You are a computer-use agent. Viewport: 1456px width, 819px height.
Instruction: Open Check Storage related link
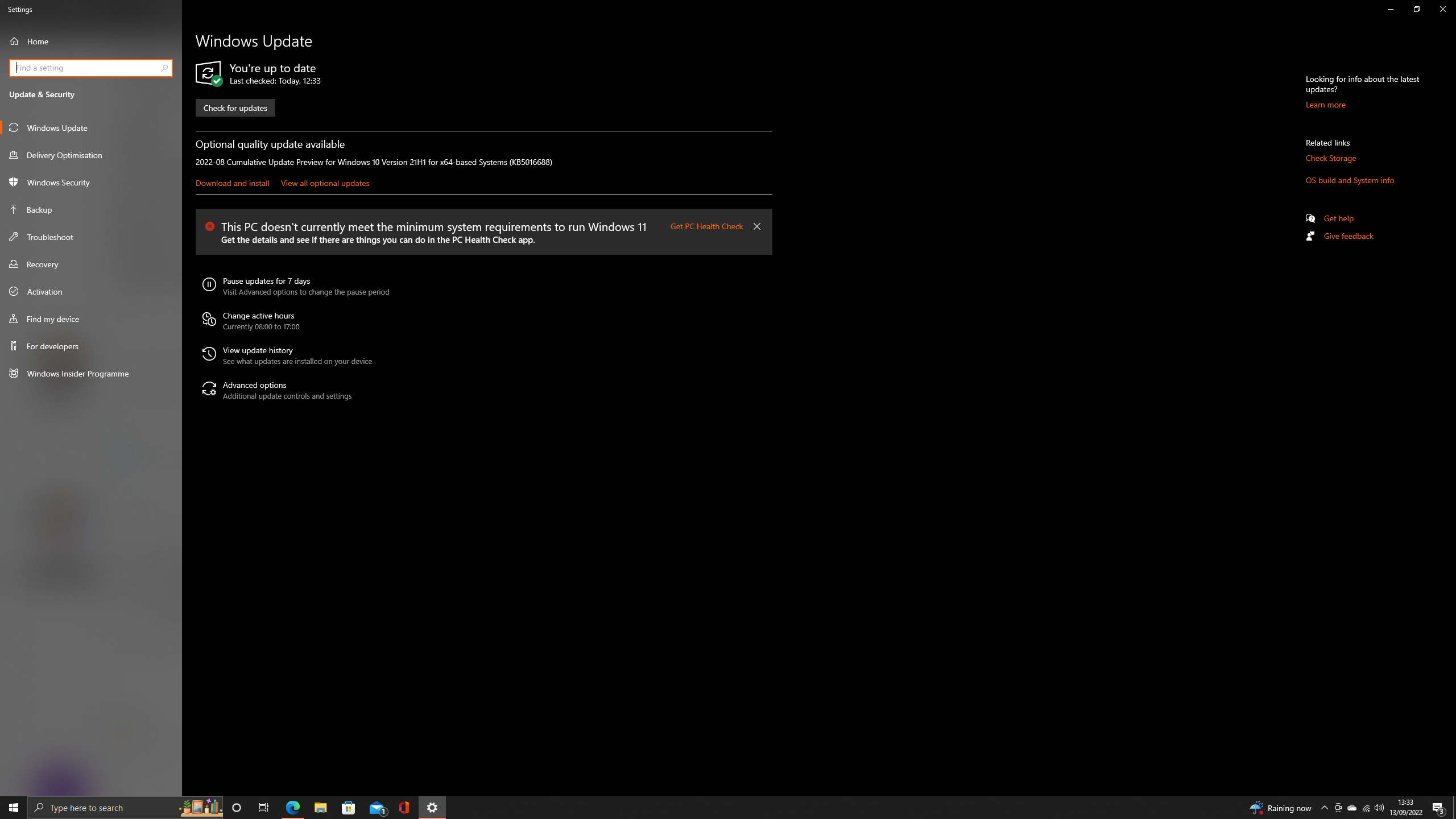click(1330, 158)
